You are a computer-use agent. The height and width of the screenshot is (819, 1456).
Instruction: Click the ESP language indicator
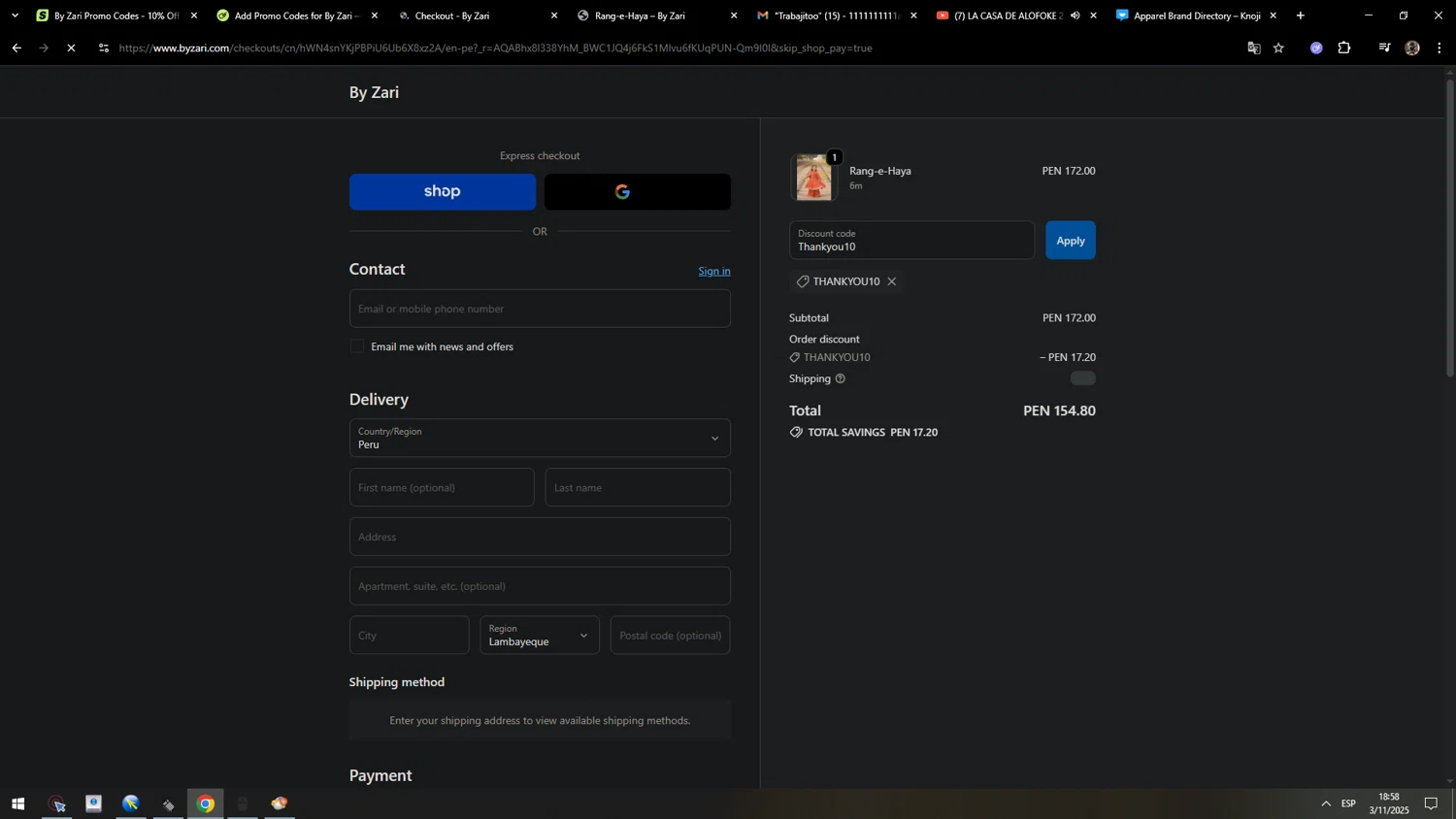tap(1348, 803)
